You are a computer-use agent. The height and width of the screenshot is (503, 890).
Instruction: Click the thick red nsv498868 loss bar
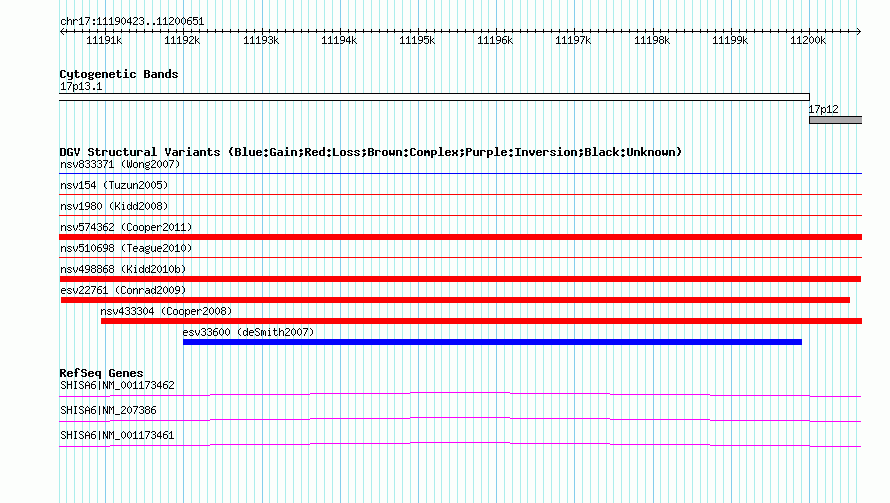460,279
